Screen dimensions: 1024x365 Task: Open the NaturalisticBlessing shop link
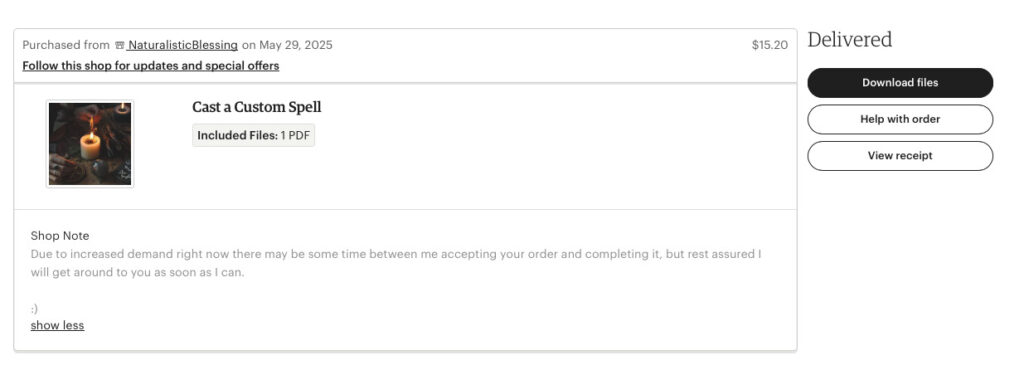tap(183, 45)
